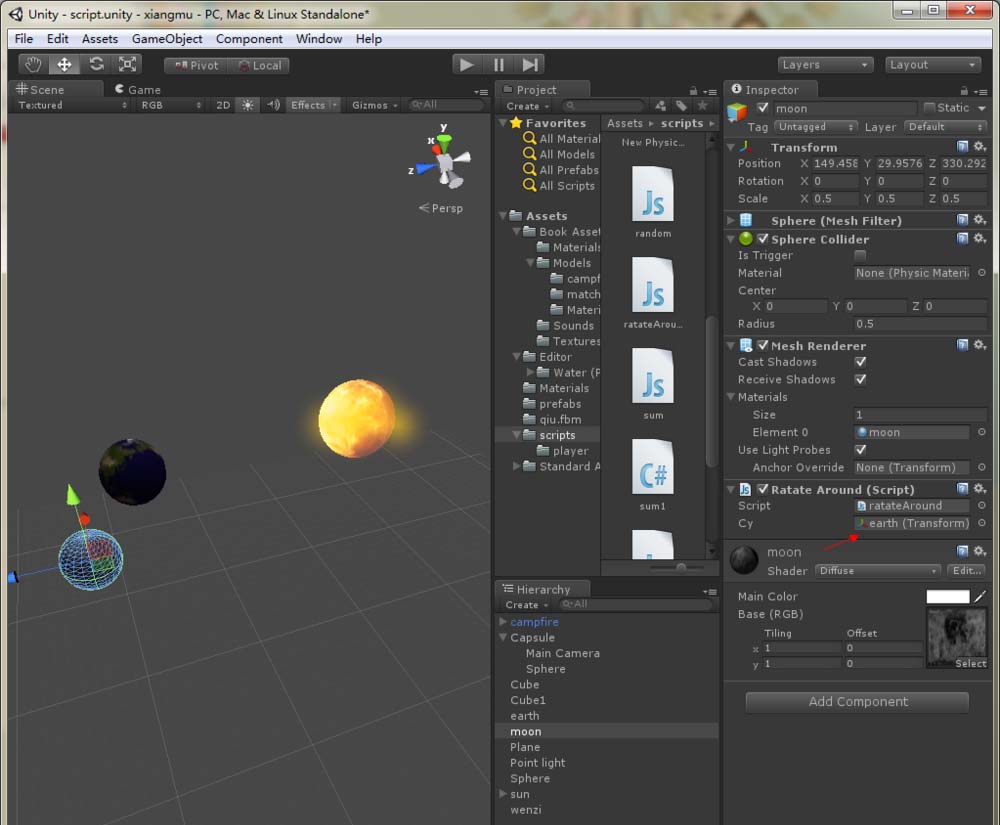Open Ratate Around script gear settings
Image resolution: width=1000 pixels, height=825 pixels.
point(980,489)
